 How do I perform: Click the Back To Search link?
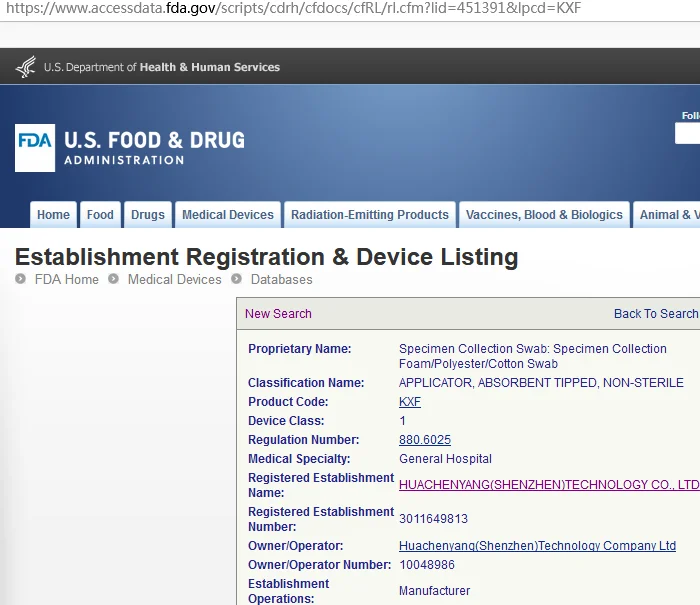(657, 314)
